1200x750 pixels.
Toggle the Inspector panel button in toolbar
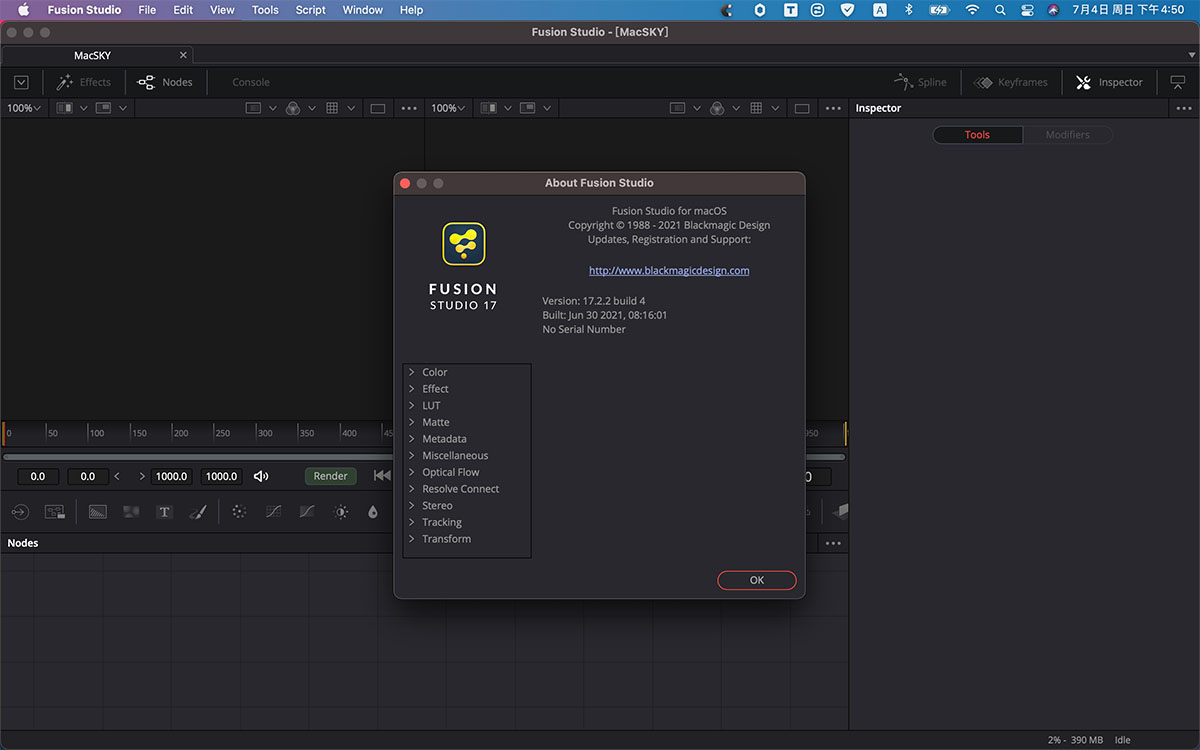point(1109,82)
